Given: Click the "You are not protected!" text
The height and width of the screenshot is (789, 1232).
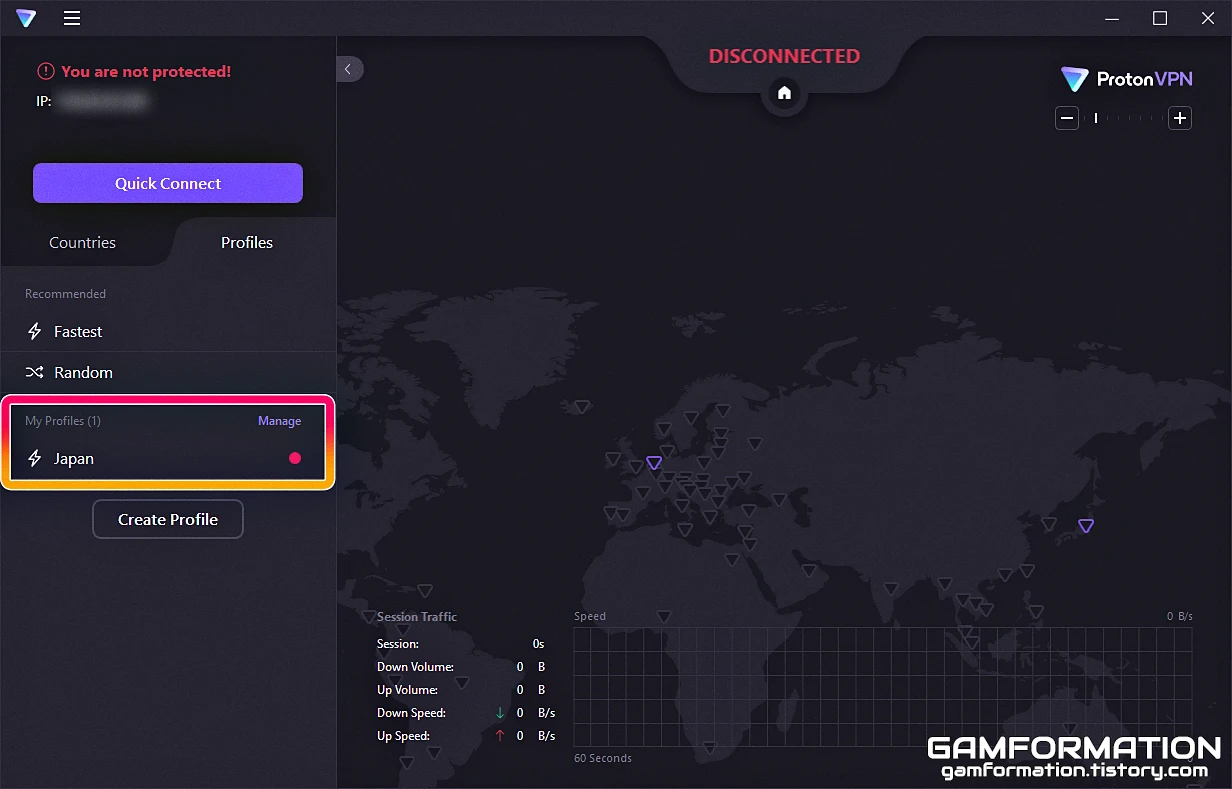Looking at the screenshot, I should click(x=146, y=71).
